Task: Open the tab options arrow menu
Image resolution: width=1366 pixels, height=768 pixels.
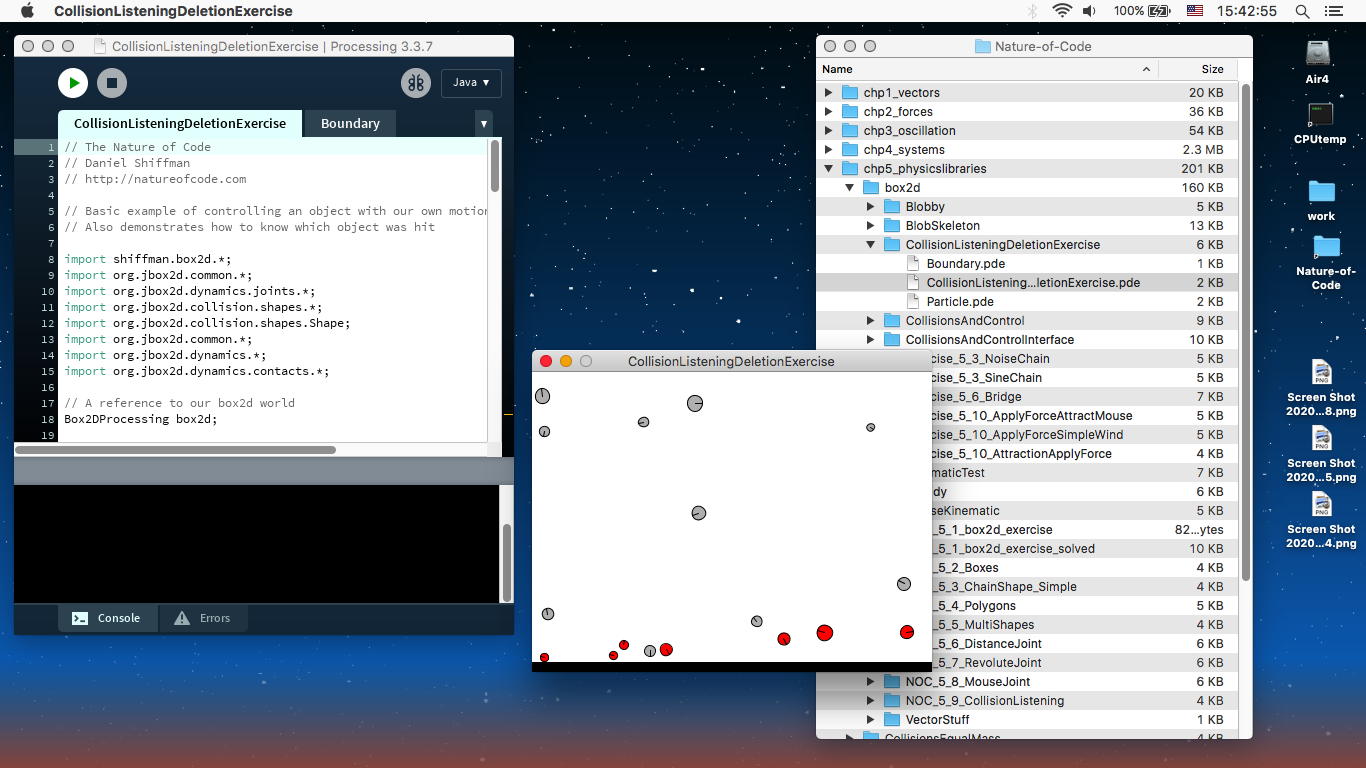Action: (484, 124)
